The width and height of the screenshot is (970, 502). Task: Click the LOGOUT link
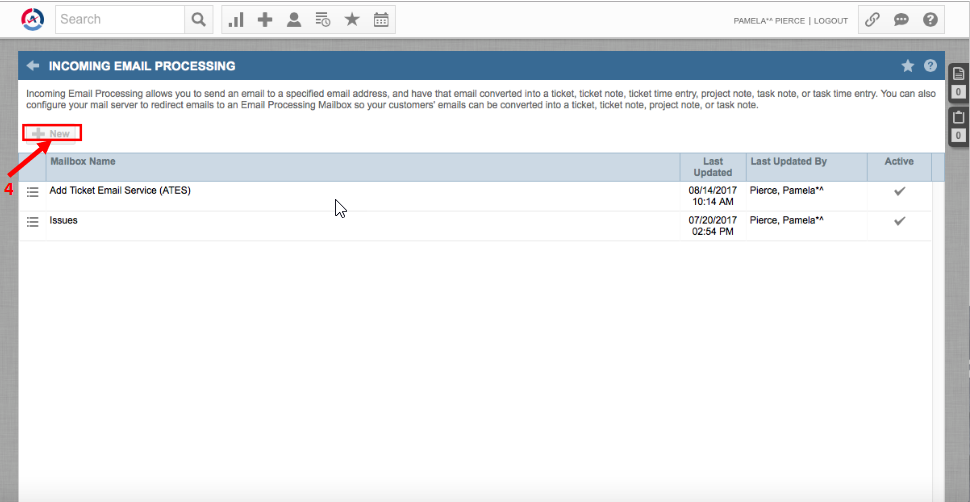click(830, 20)
